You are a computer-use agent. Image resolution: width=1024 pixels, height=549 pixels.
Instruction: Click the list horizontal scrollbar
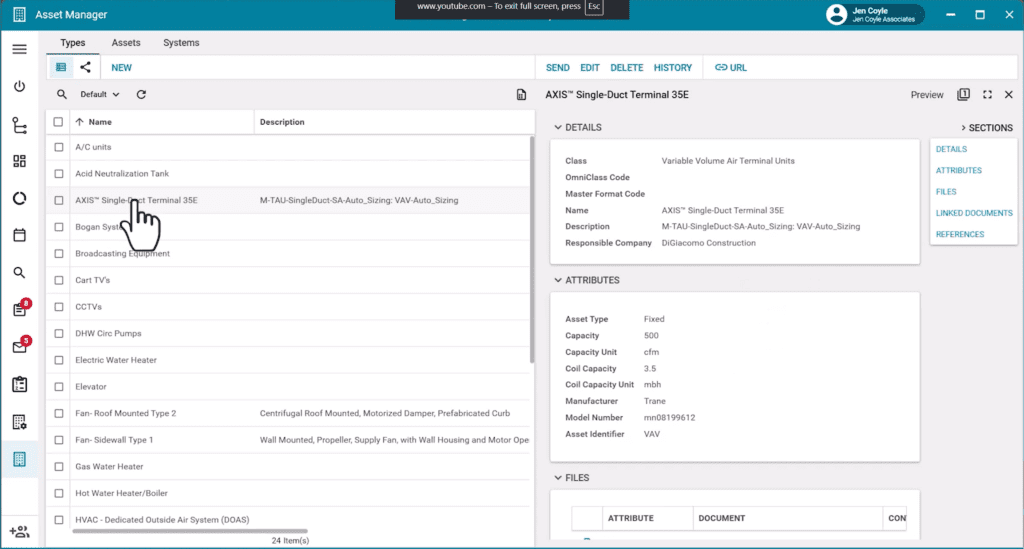[189, 531]
